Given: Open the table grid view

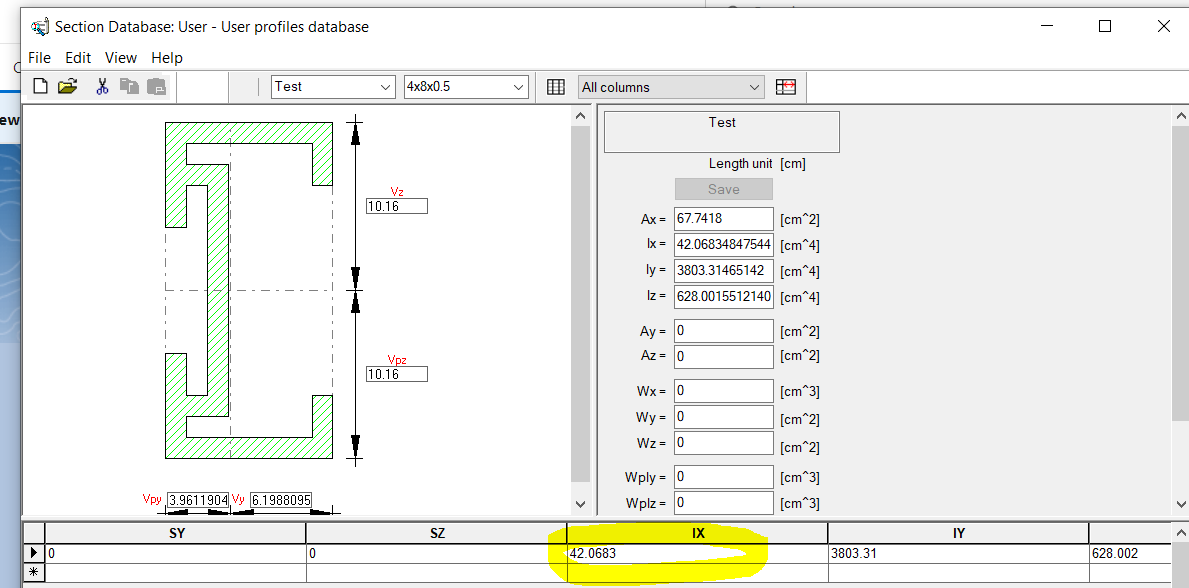Looking at the screenshot, I should click(556, 86).
